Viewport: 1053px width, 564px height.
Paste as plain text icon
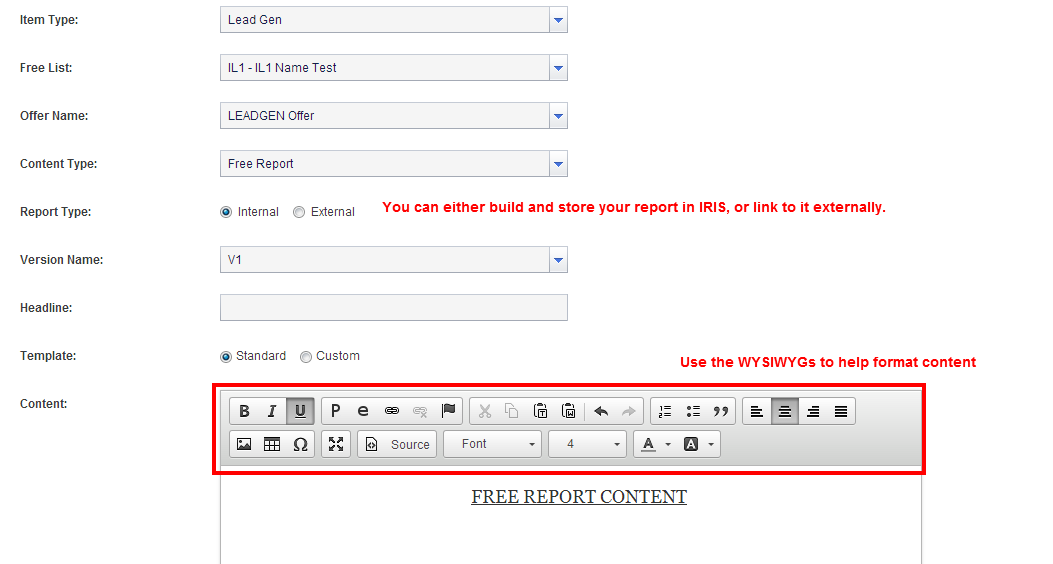click(x=540, y=411)
